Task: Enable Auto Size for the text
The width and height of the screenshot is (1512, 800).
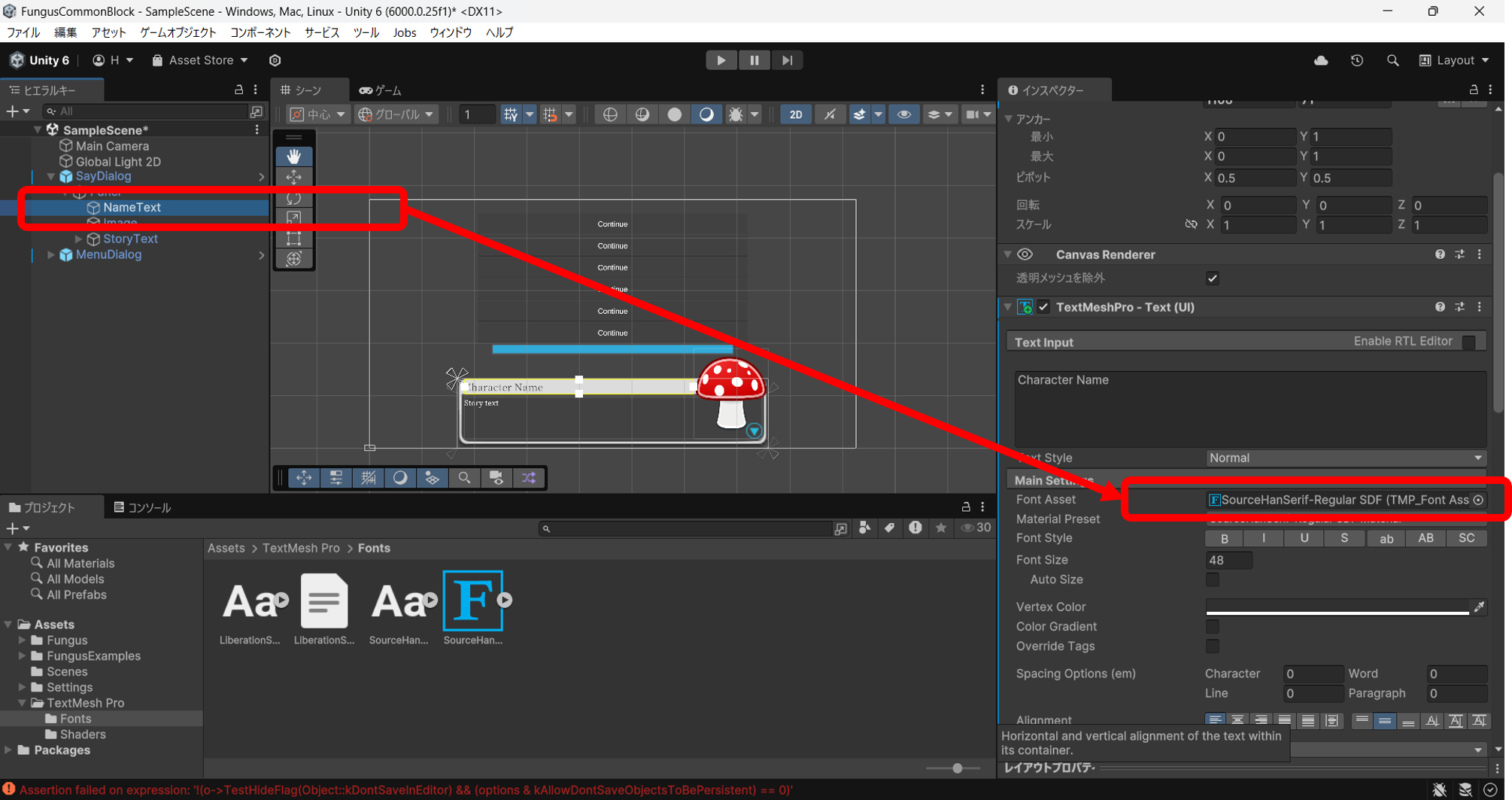Action: point(1212,579)
